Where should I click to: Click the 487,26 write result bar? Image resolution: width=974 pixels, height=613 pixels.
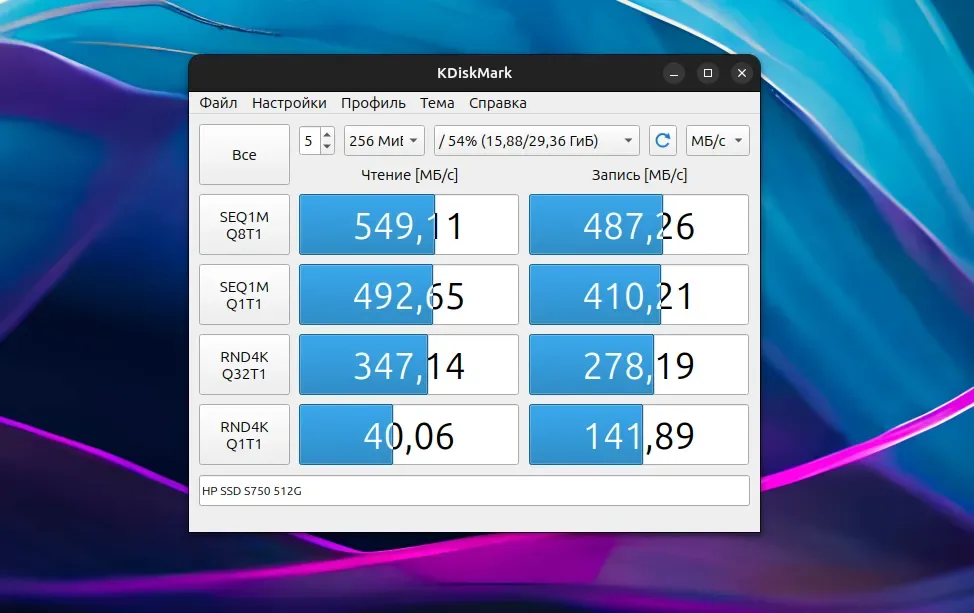[639, 225]
